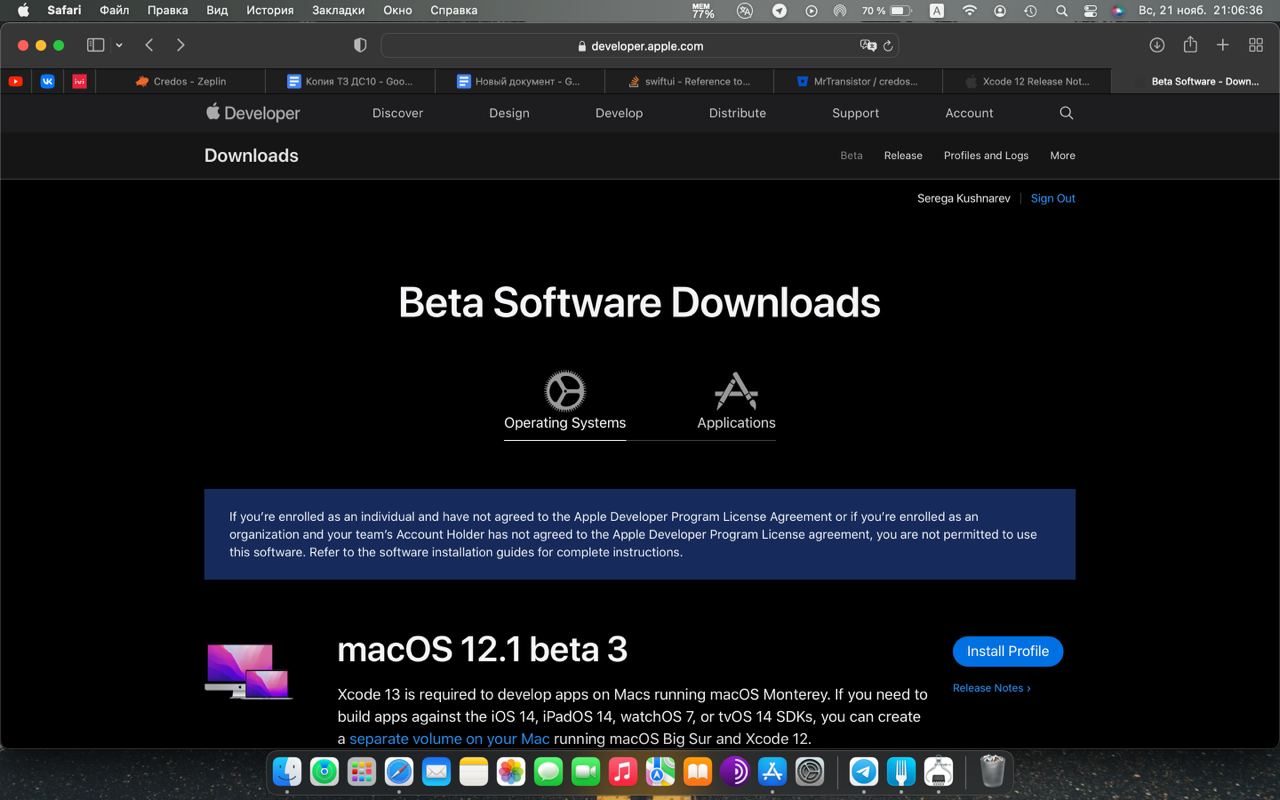1280x800 pixels.
Task: Open Launchpad from the Dock
Action: 361,771
